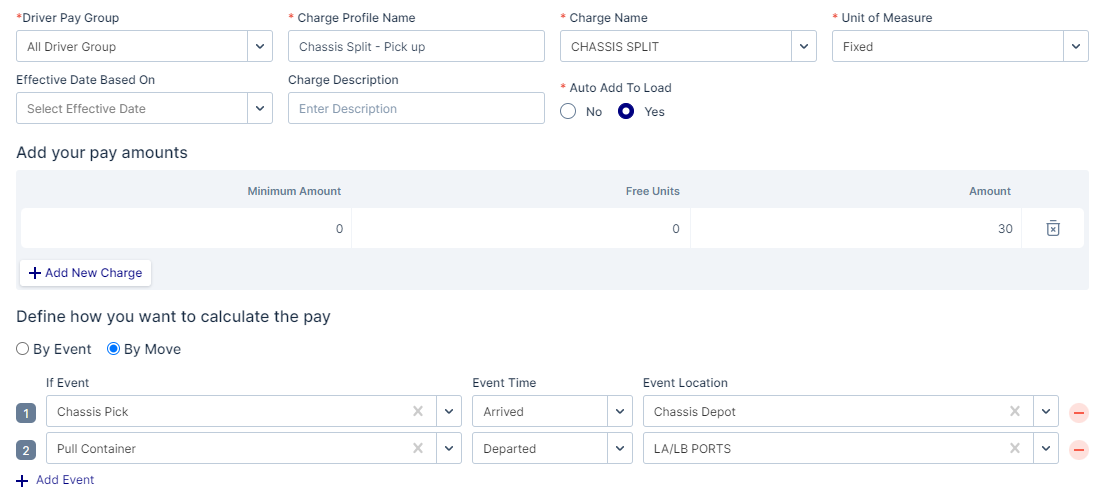Open the Driver Pay Group dropdown

click(260, 47)
